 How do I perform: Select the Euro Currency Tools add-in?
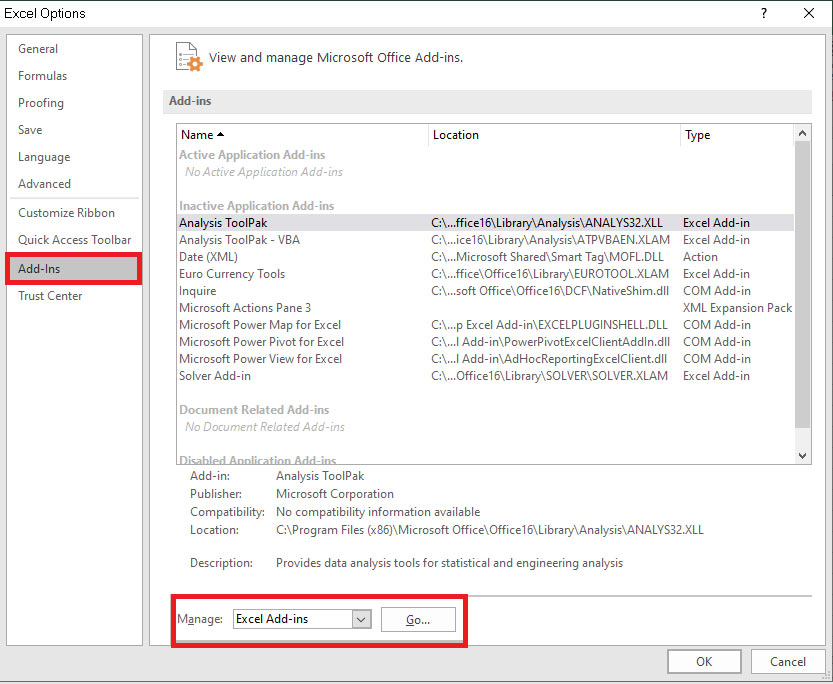click(232, 273)
